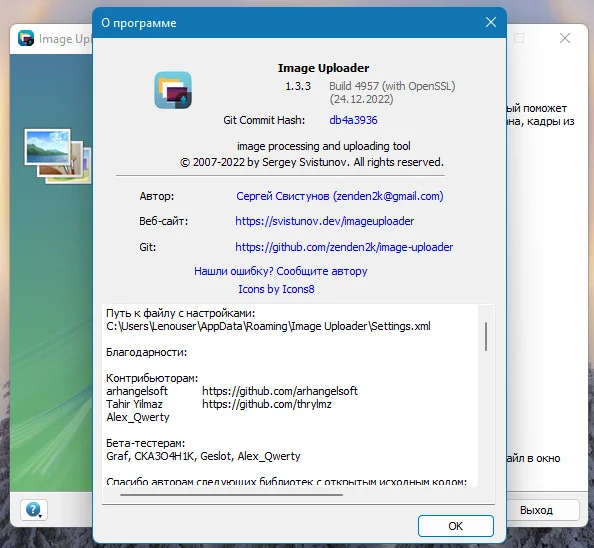This screenshot has height=548, width=594.
Task: Click the Settings.xml path line in text box
Action: [268, 326]
